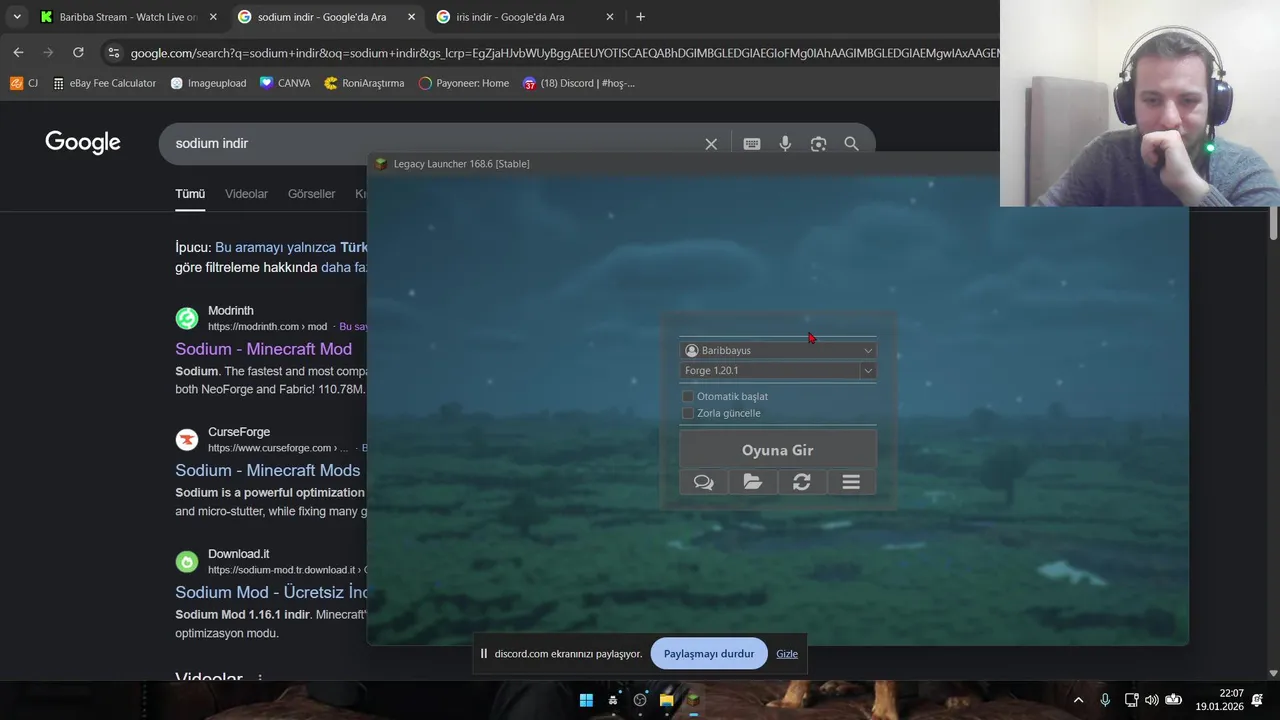Select the Tümü search filter tab
Screen dimensions: 1280x720
190,194
